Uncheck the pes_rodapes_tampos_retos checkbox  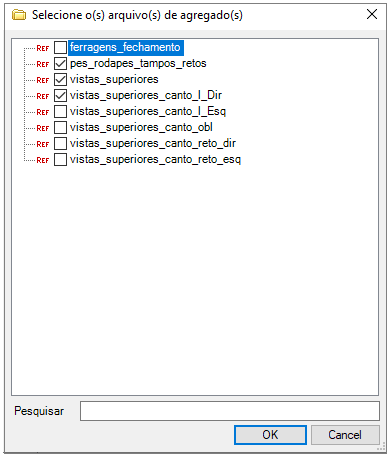point(60,64)
